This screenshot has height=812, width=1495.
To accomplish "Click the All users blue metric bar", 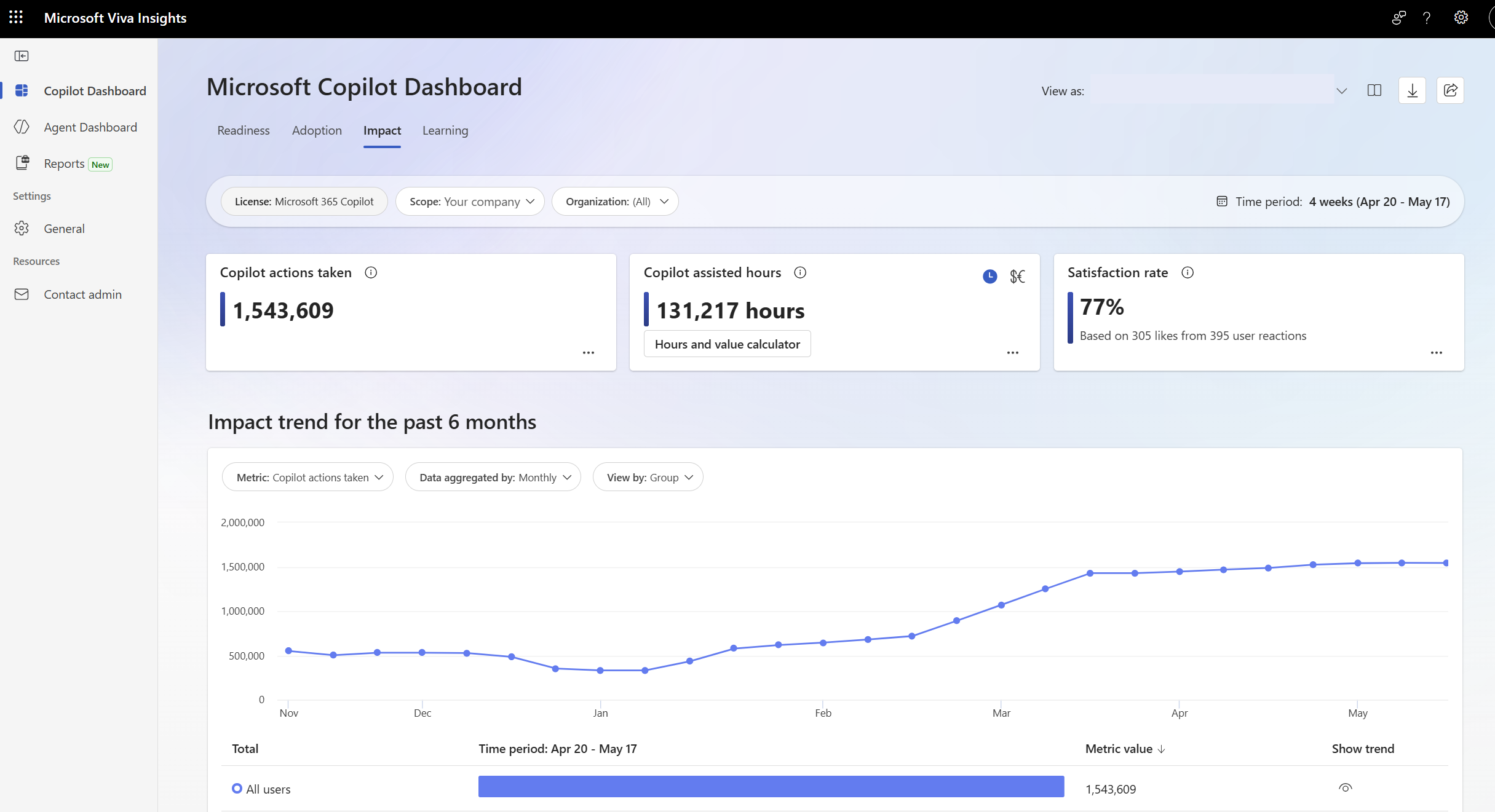I will [x=771, y=787].
